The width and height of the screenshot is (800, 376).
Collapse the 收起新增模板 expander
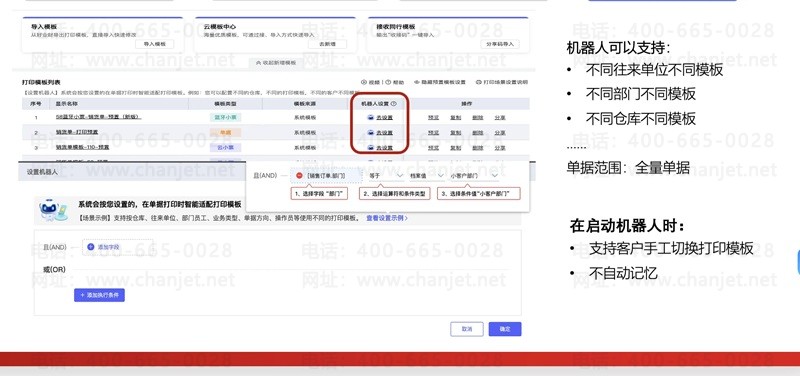coord(276,62)
